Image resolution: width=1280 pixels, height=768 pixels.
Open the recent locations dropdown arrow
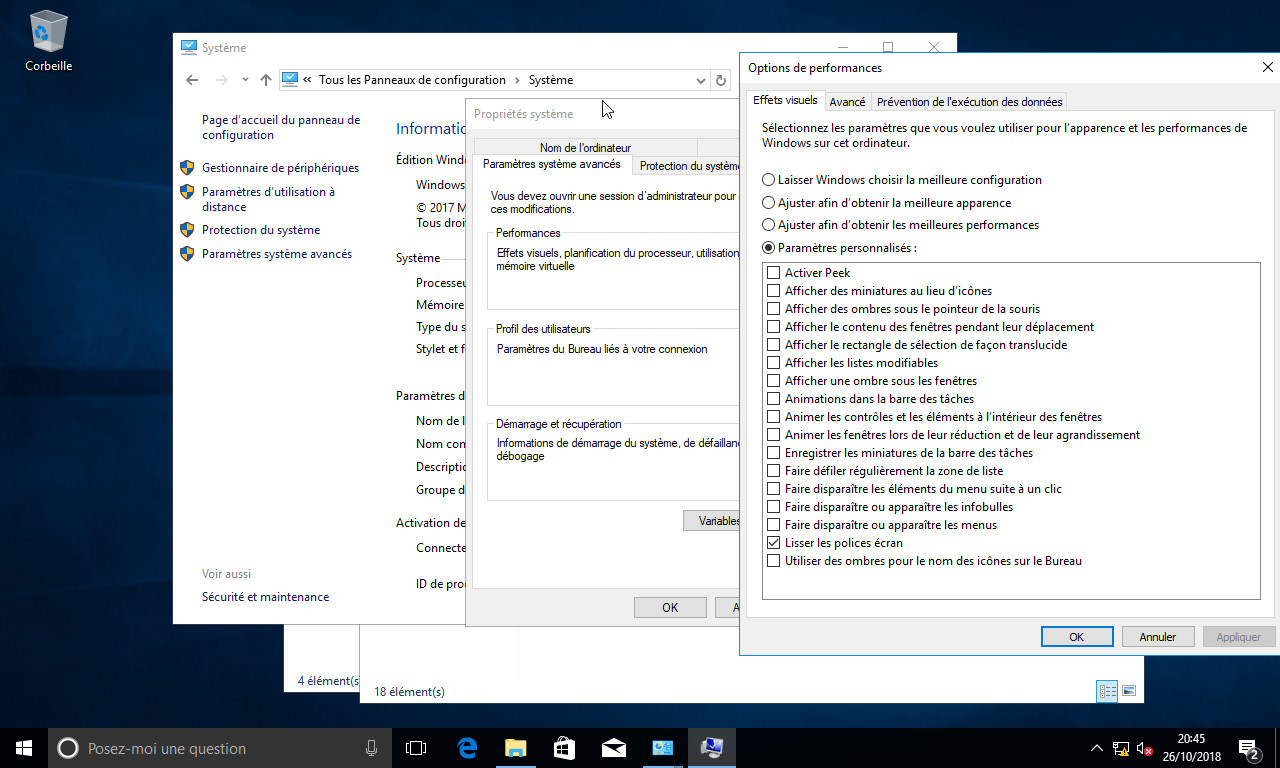[x=245, y=80]
